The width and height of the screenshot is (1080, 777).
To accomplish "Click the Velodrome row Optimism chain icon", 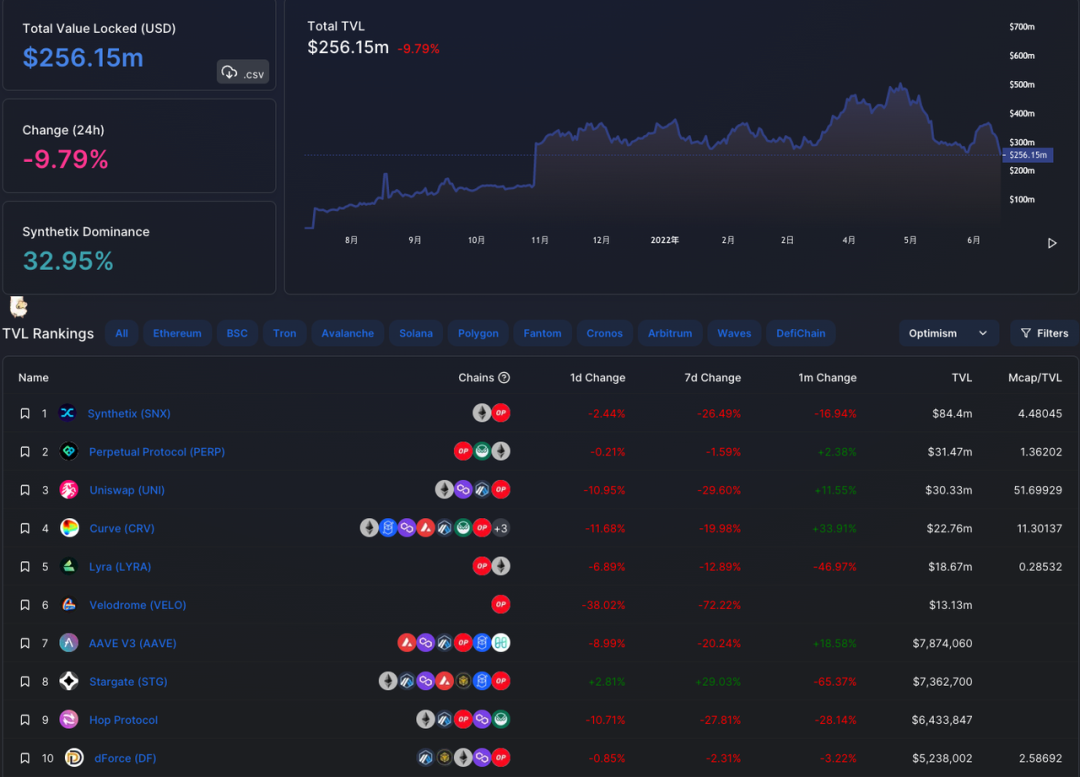I will tap(501, 605).
